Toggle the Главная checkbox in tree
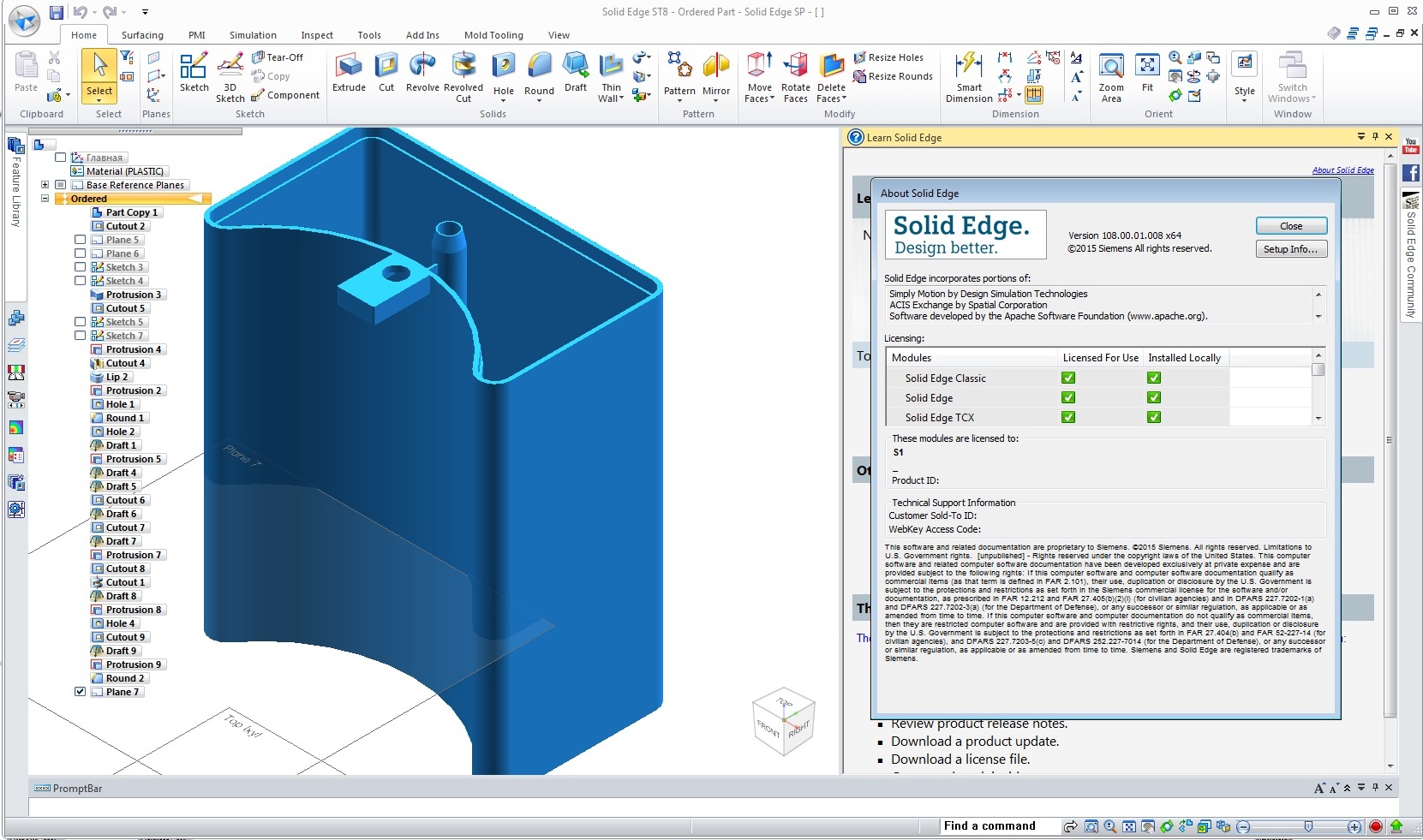This screenshot has width=1423, height=840. (x=60, y=158)
